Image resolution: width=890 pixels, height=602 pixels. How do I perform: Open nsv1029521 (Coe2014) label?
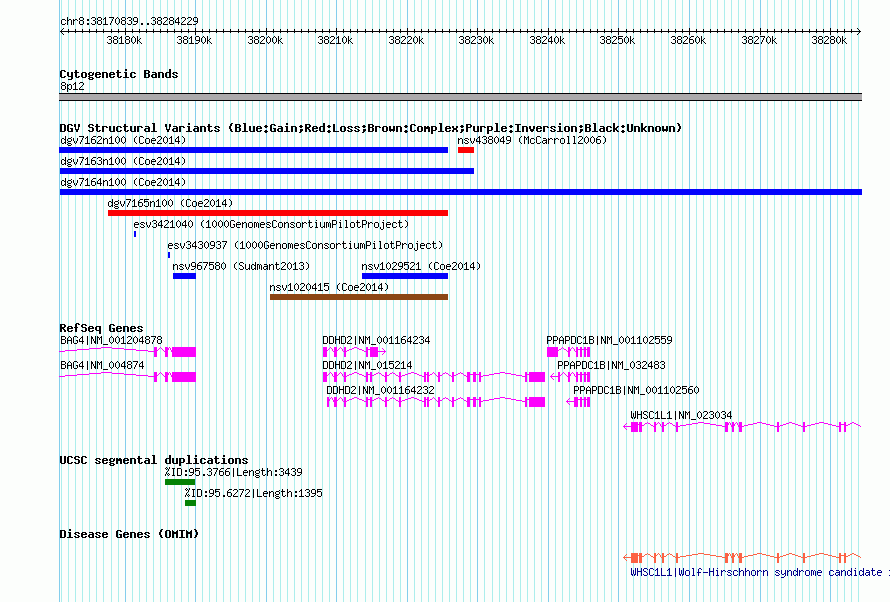(x=421, y=266)
